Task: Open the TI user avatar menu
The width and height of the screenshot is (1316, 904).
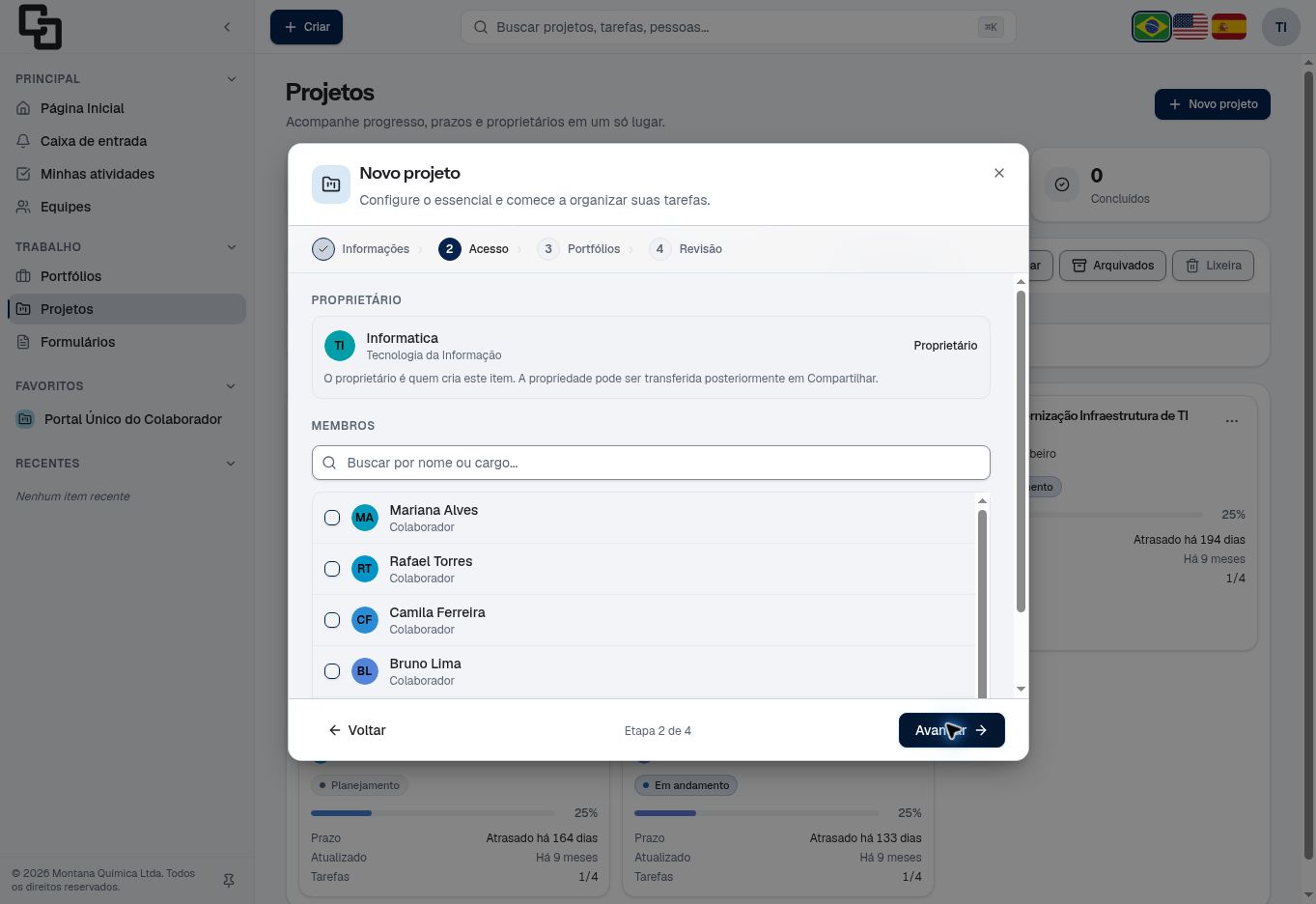Action: 1281,27
